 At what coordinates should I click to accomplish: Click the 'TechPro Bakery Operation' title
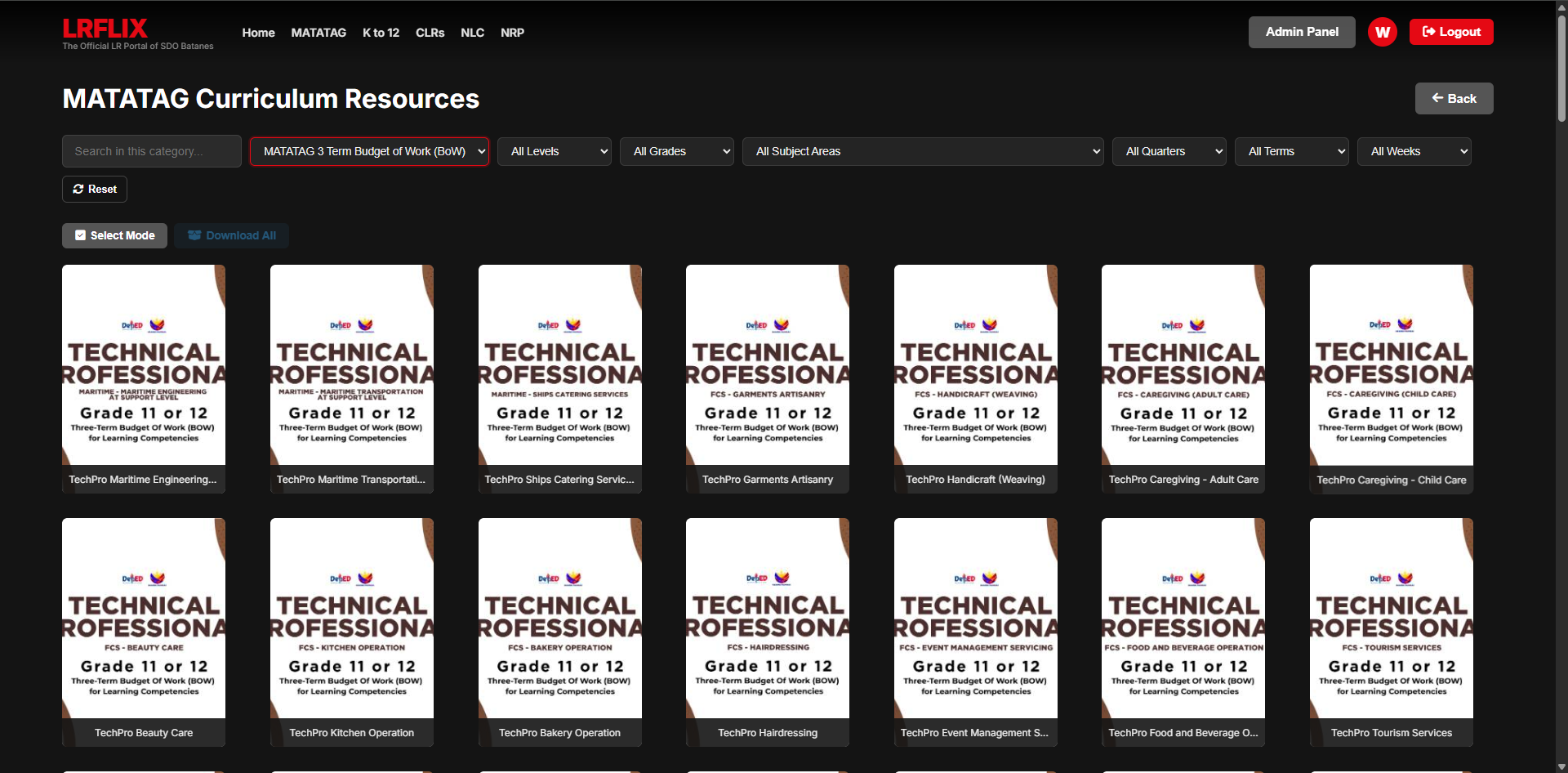click(560, 733)
